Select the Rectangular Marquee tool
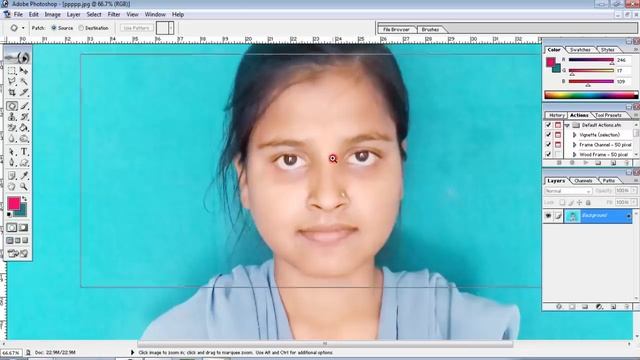 tap(12, 71)
